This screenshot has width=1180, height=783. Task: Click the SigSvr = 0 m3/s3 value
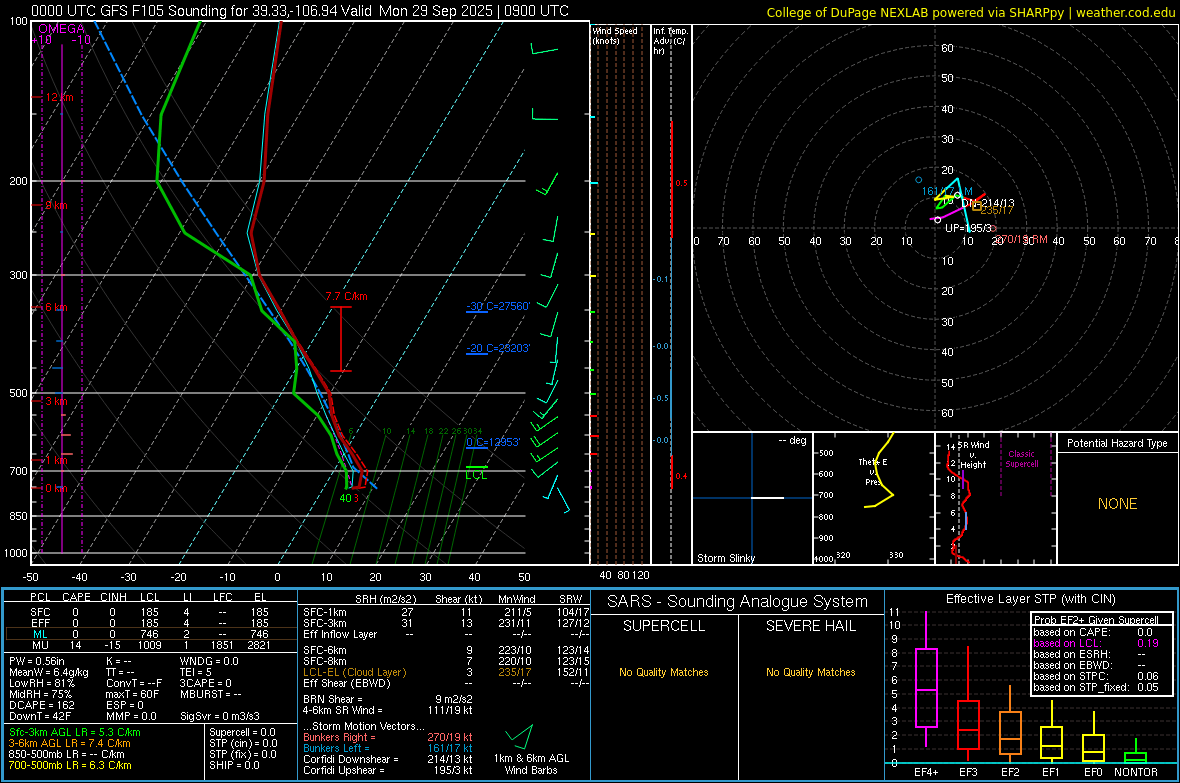coord(220,717)
